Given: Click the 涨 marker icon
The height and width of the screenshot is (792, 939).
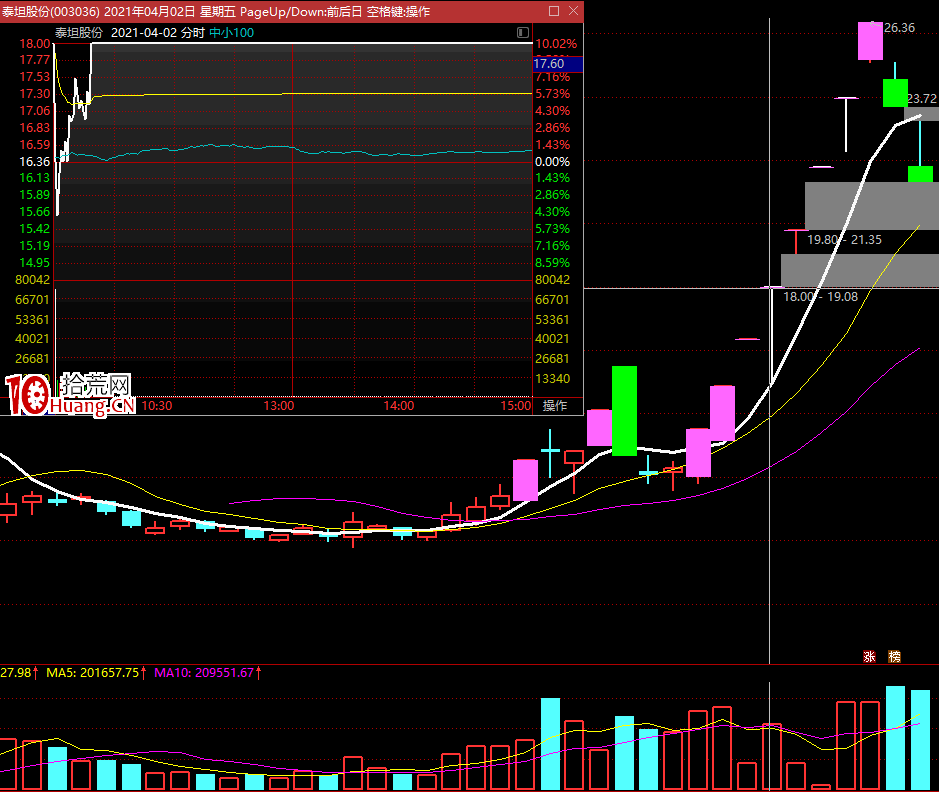Looking at the screenshot, I should pyautogui.click(x=869, y=657).
